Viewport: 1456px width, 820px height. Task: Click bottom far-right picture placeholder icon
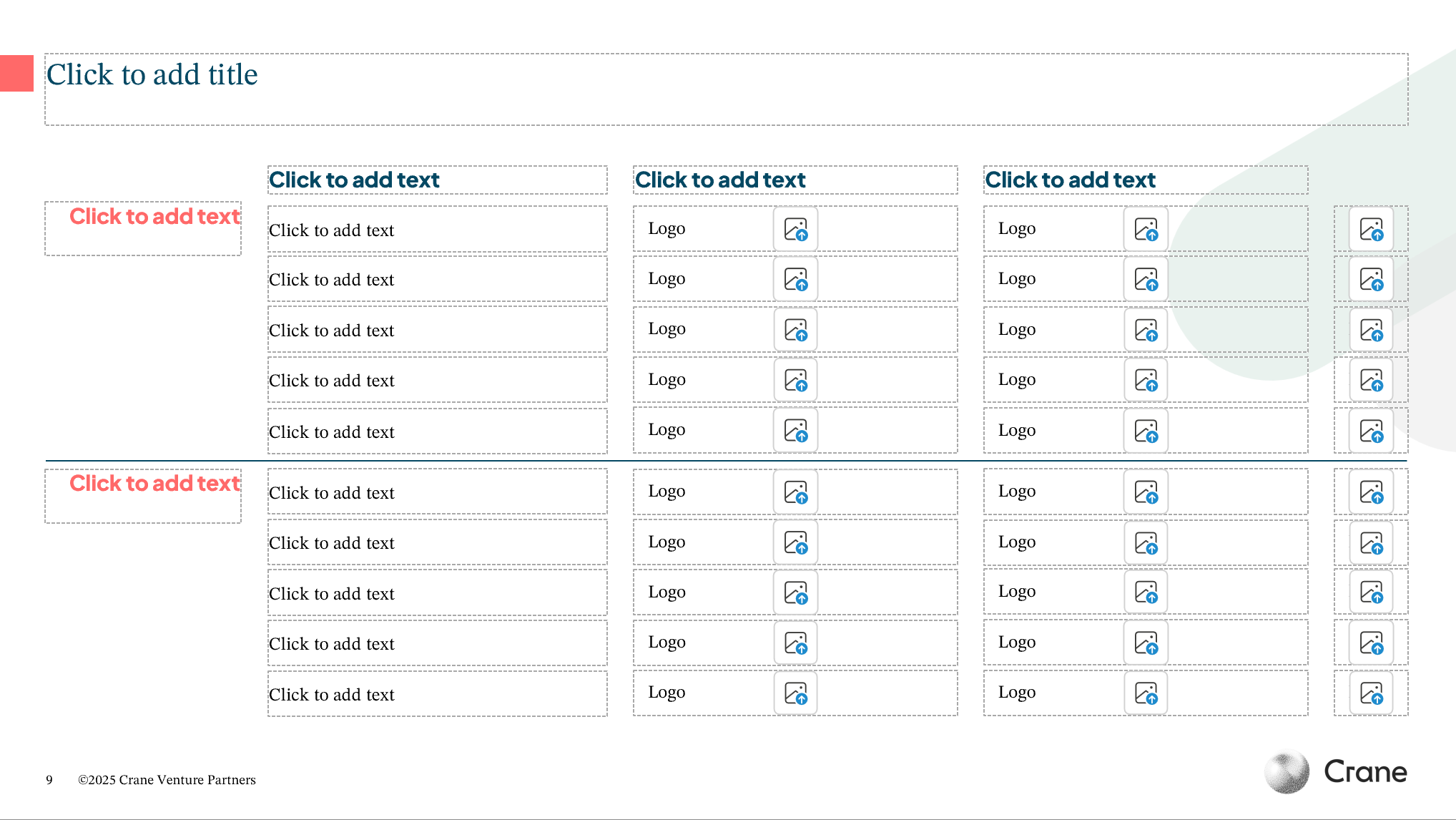(x=1371, y=693)
